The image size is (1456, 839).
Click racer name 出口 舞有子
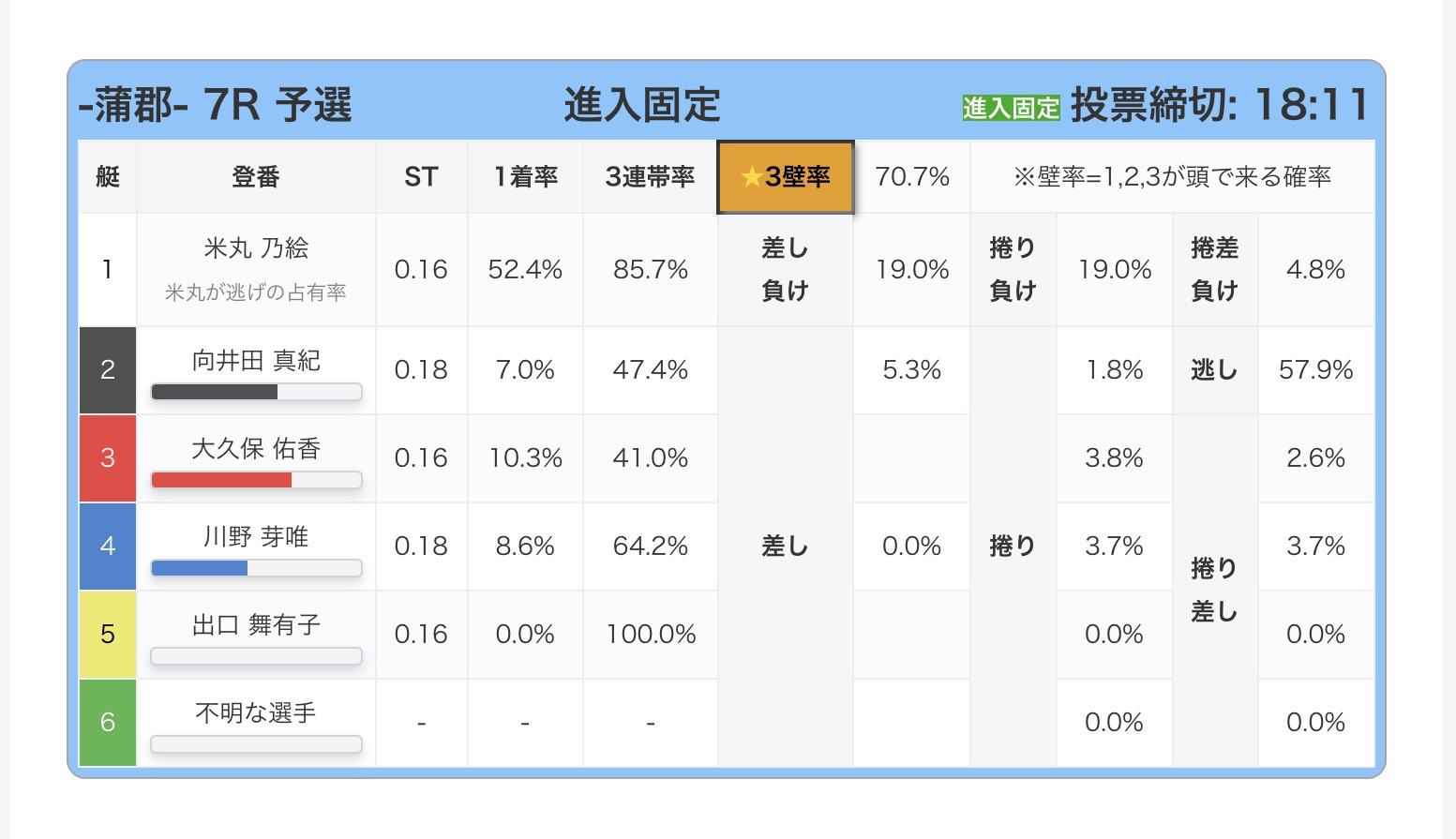(256, 625)
